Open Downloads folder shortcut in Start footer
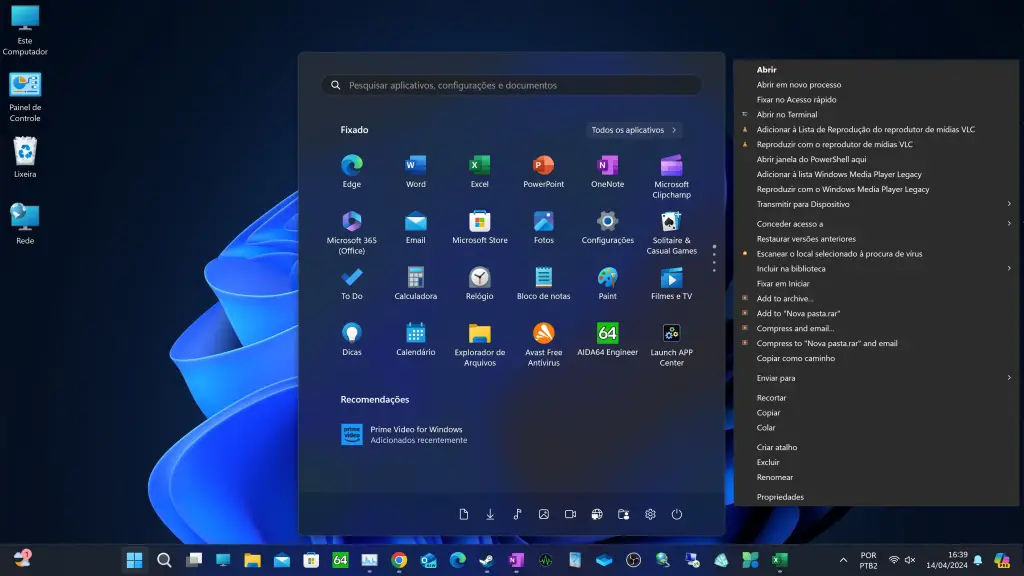The height and width of the screenshot is (576, 1024). pos(490,515)
